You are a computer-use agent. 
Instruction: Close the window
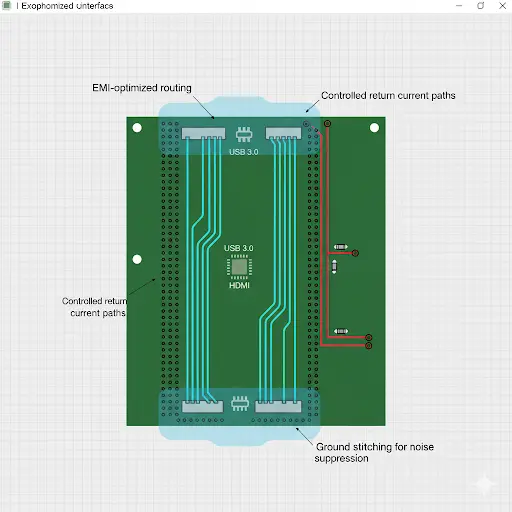click(502, 6)
